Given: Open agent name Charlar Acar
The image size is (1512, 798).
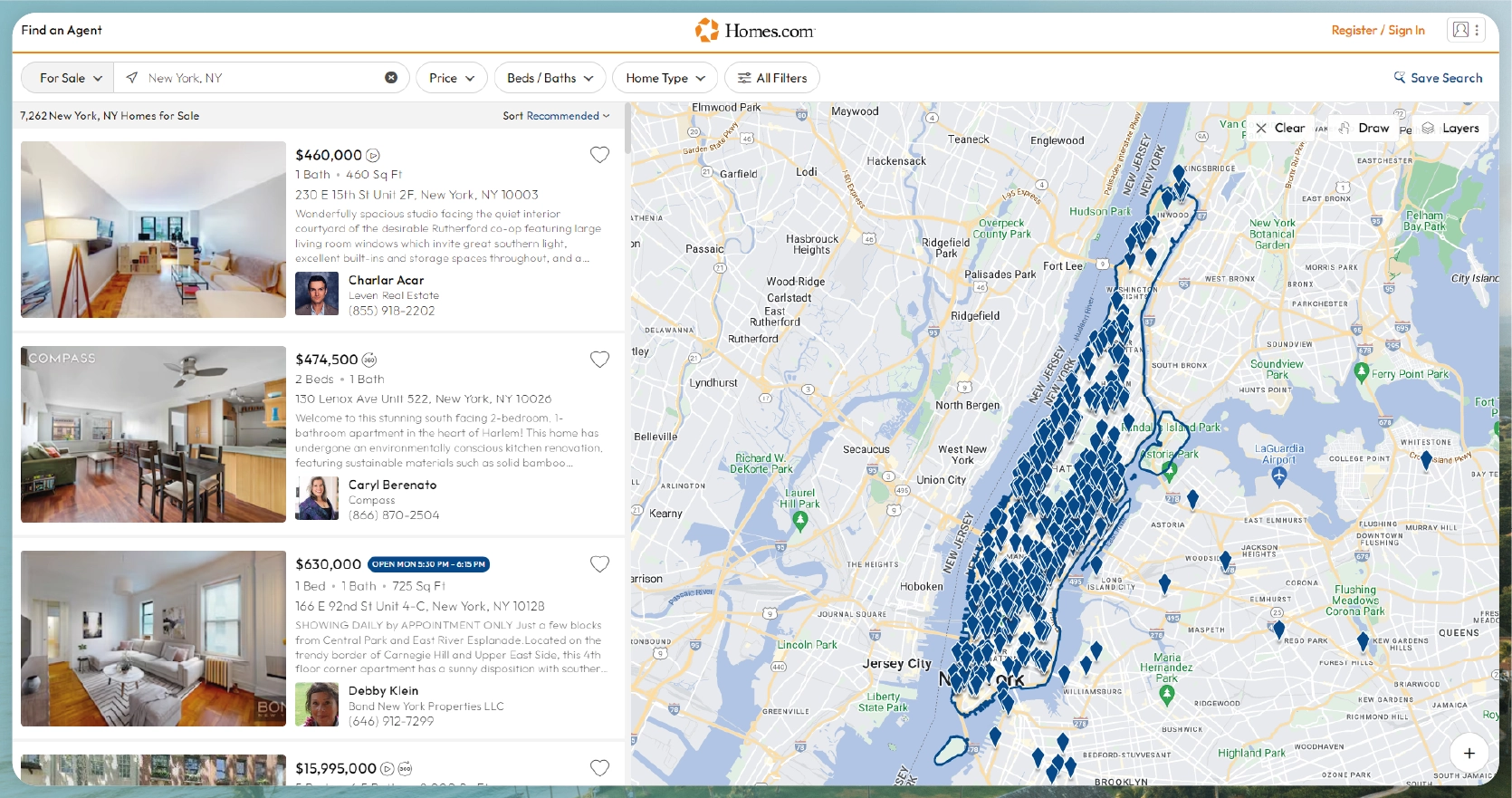Looking at the screenshot, I should (x=386, y=280).
